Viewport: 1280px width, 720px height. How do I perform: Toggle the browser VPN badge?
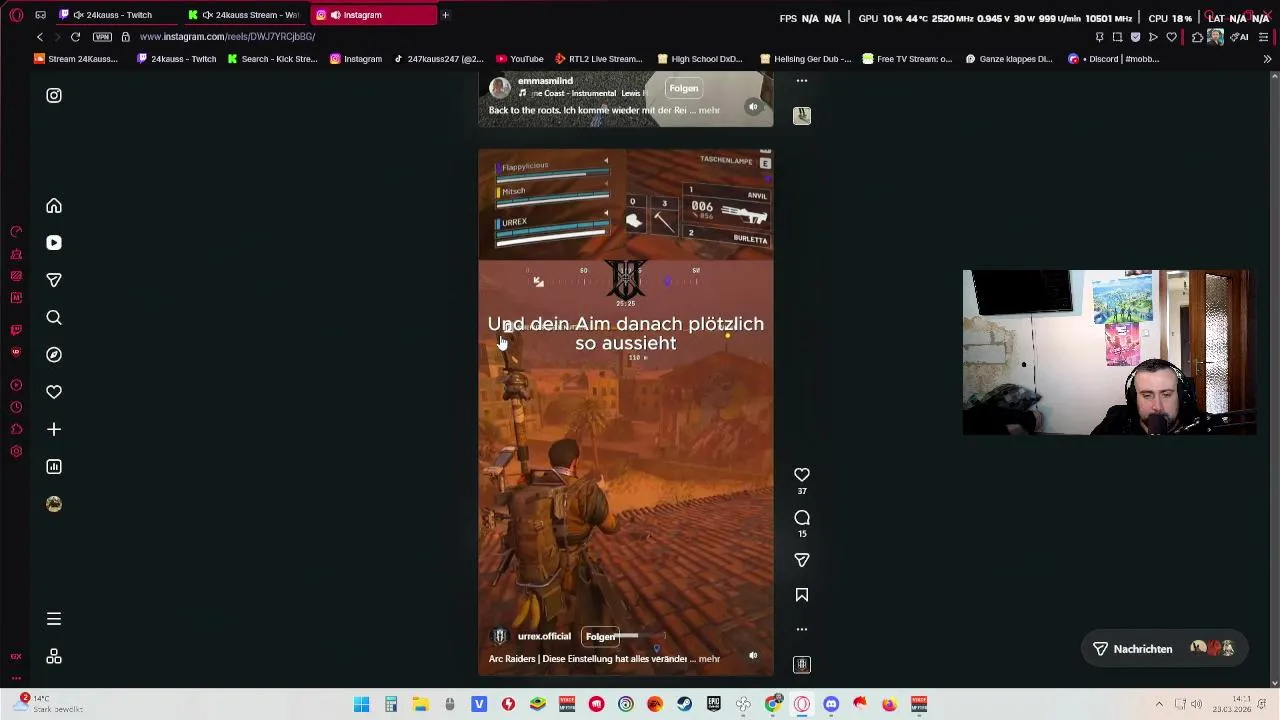[102, 37]
